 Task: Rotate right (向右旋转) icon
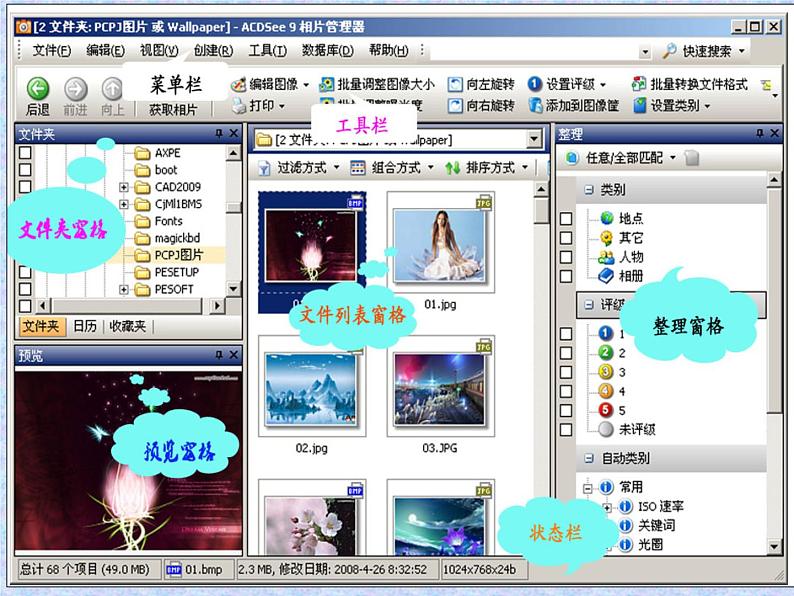coord(455,105)
